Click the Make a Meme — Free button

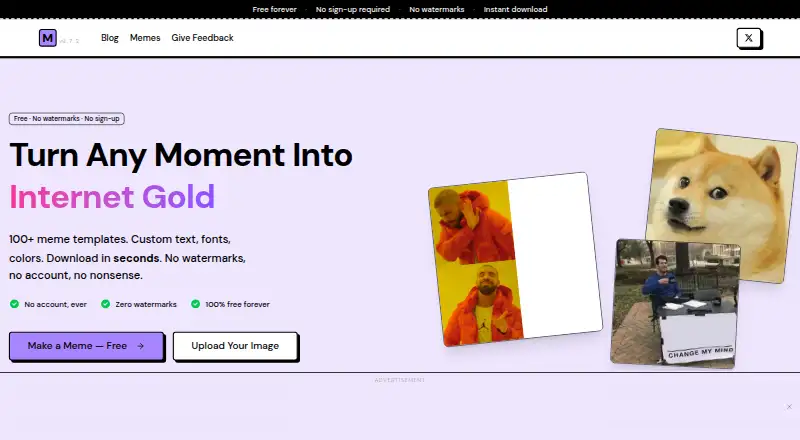[86, 346]
